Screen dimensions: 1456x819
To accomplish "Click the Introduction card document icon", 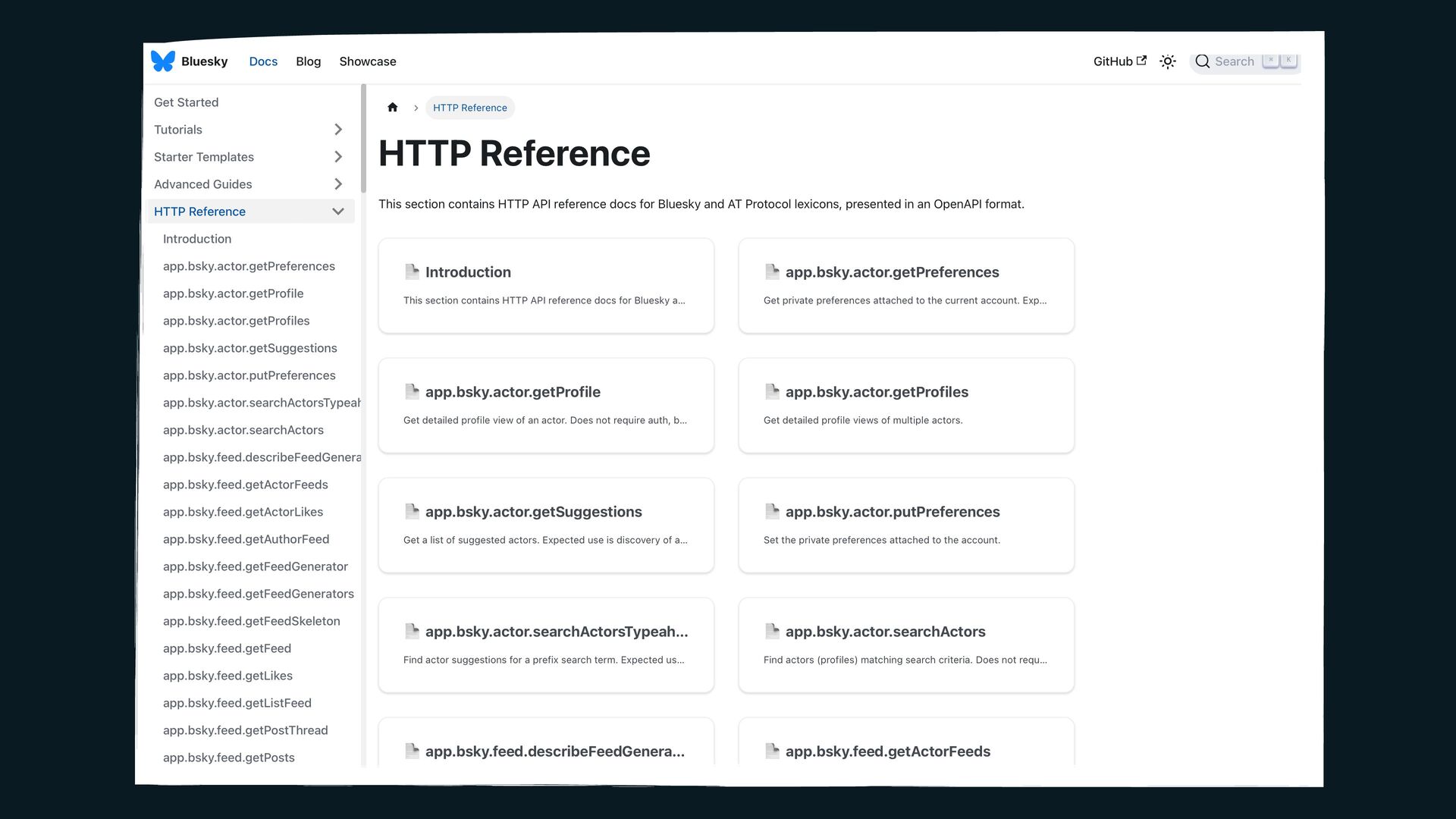I will [412, 271].
